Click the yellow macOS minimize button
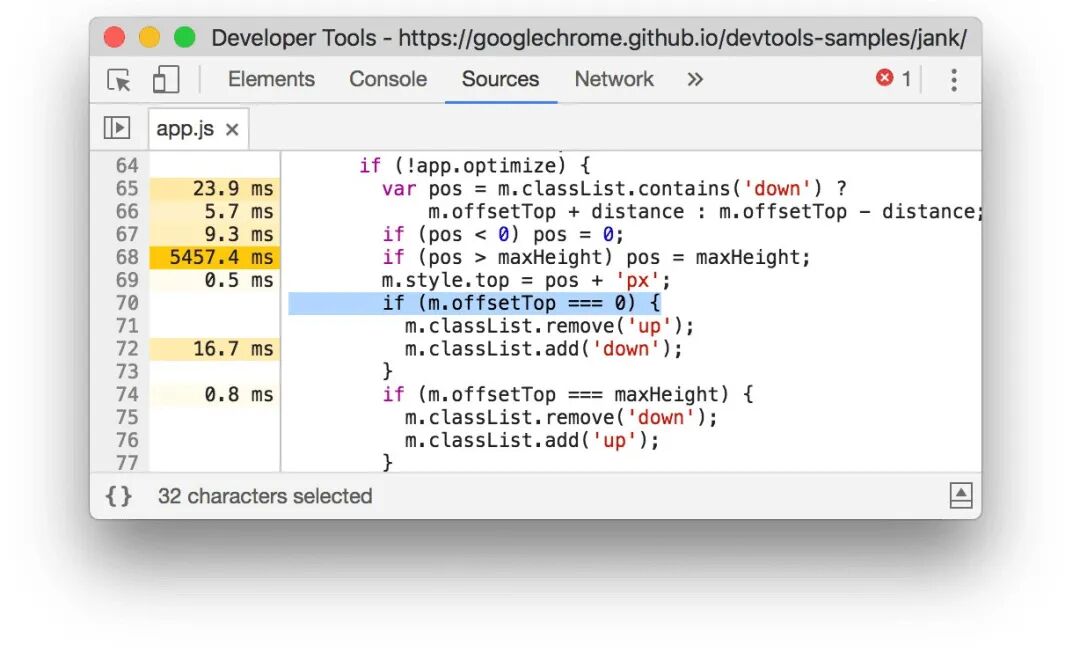The image size is (1080, 660). coord(149,37)
